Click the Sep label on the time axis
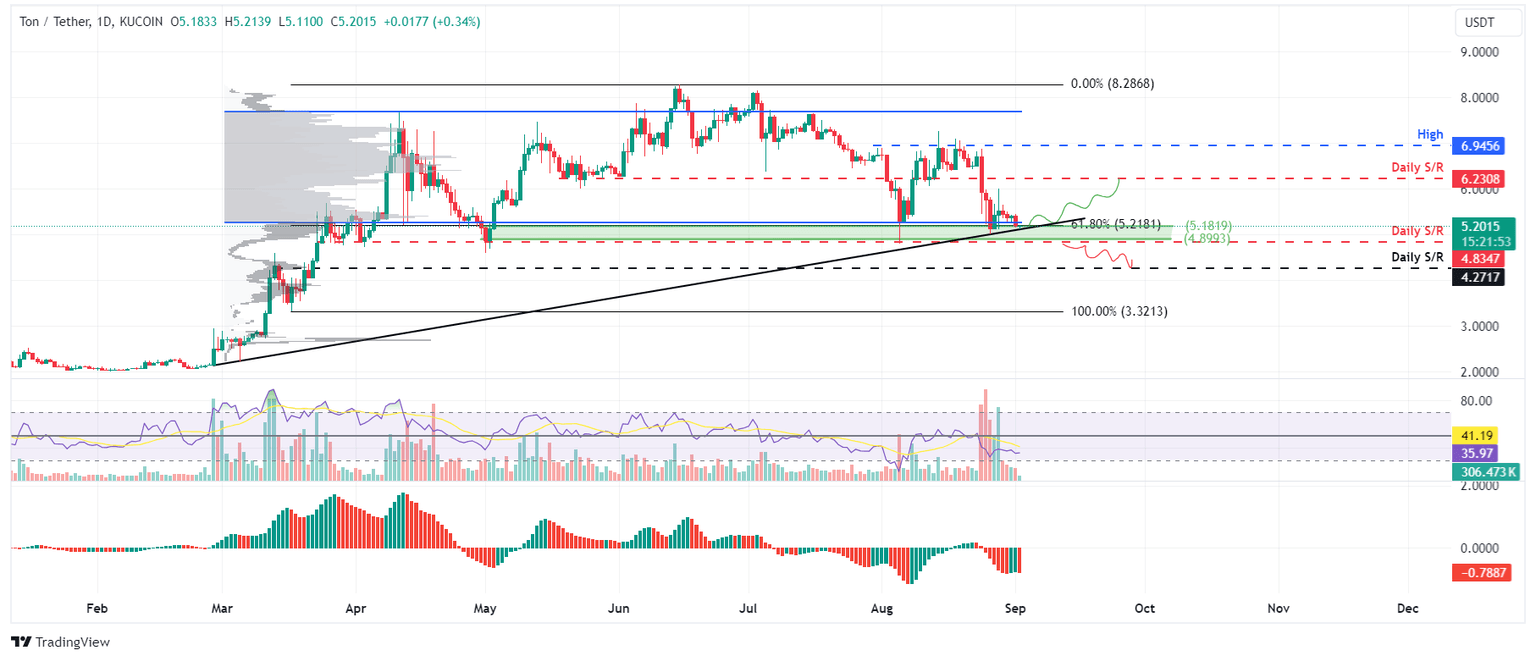Image resolution: width=1536 pixels, height=660 pixels. coord(1016,608)
